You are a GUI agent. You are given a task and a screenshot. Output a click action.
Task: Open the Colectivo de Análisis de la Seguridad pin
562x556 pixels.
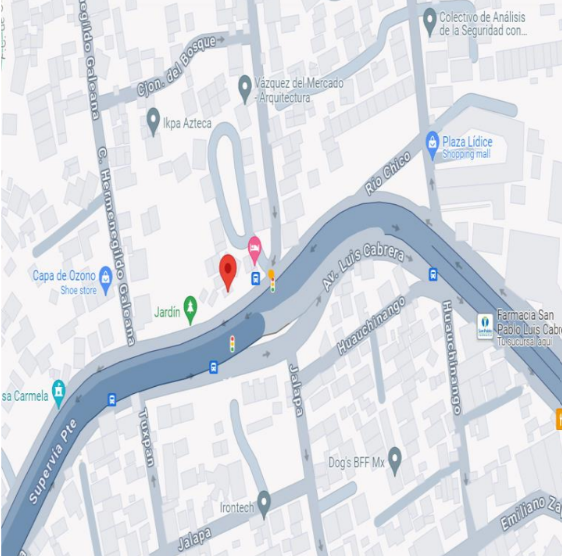click(x=429, y=22)
